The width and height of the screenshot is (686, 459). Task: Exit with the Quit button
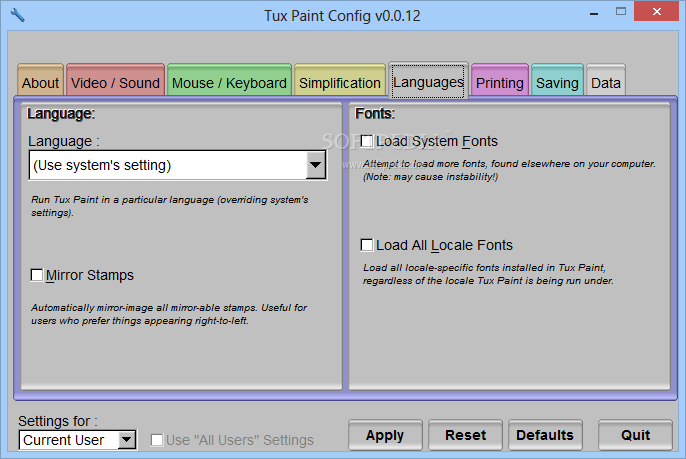[x=635, y=435]
